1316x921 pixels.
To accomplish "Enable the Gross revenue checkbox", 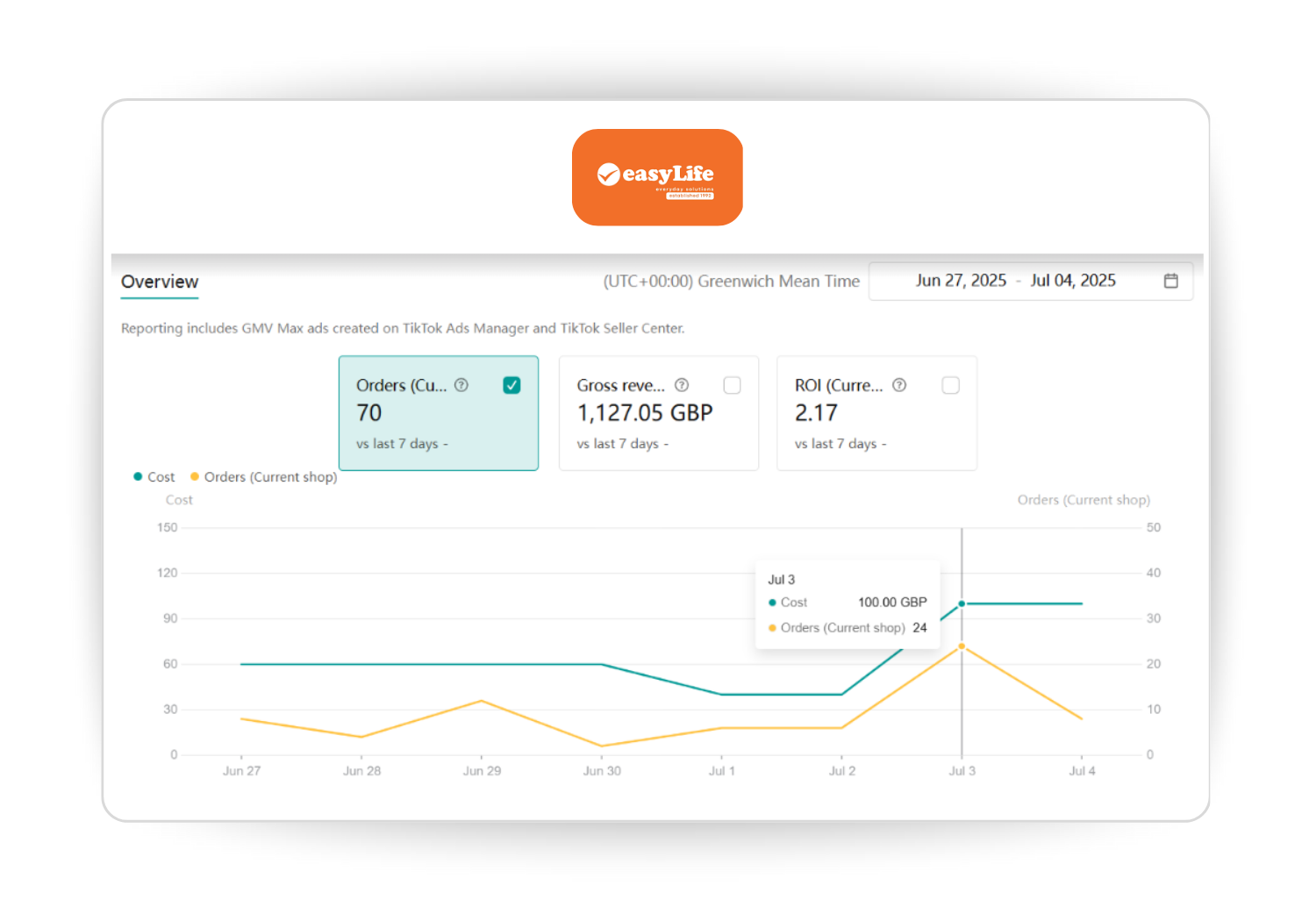I will pos(732,385).
